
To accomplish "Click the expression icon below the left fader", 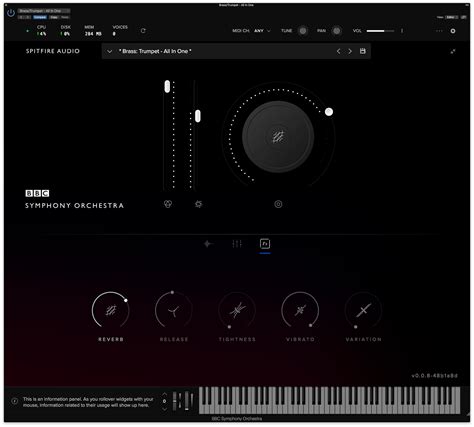I will click(168, 204).
